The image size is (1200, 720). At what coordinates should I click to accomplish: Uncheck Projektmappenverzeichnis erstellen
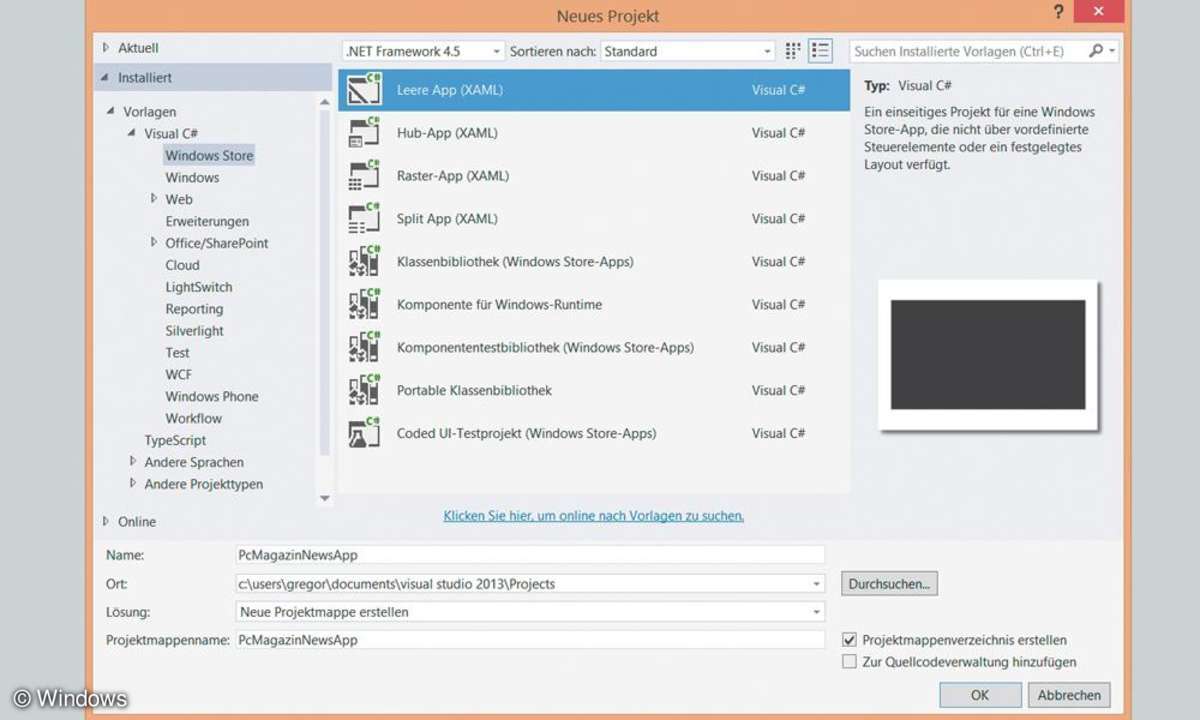pyautogui.click(x=849, y=640)
